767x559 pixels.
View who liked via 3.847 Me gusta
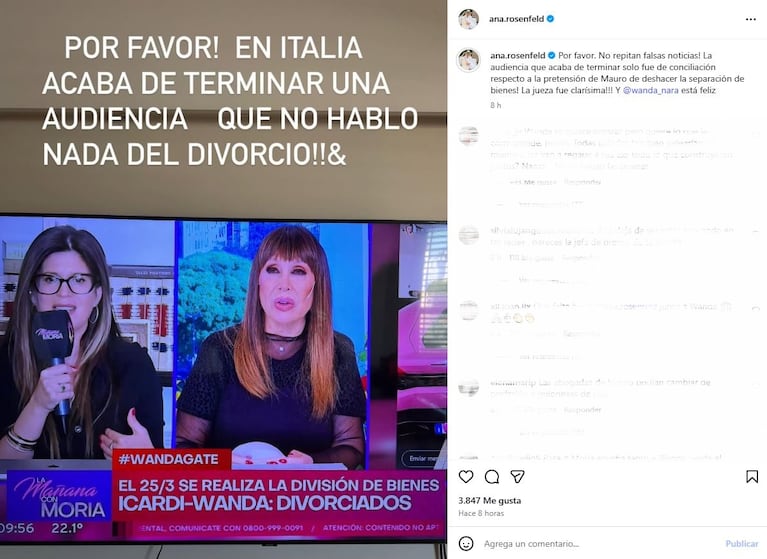click(x=490, y=500)
